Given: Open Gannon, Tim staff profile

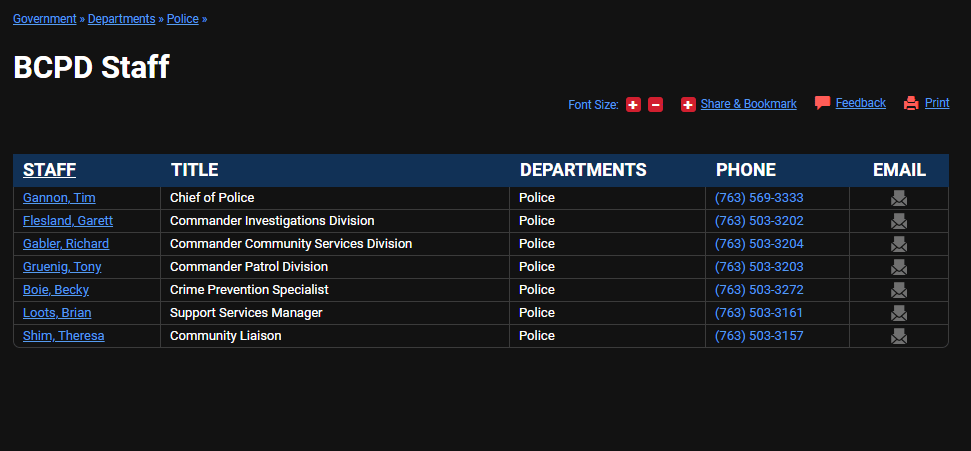Looking at the screenshot, I should click(59, 198).
